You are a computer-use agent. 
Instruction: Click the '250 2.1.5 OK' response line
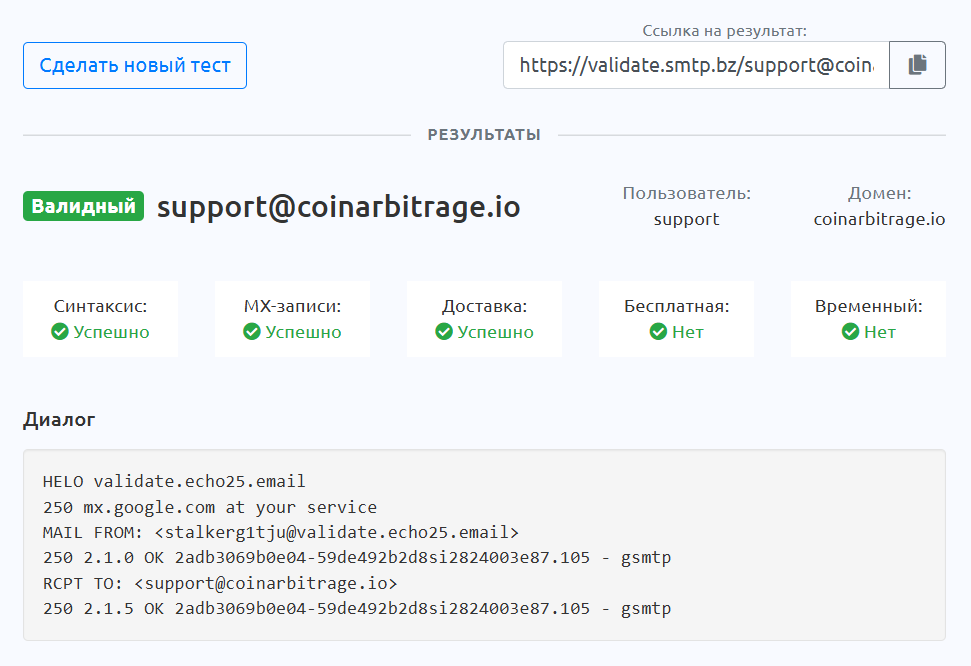coord(357,609)
